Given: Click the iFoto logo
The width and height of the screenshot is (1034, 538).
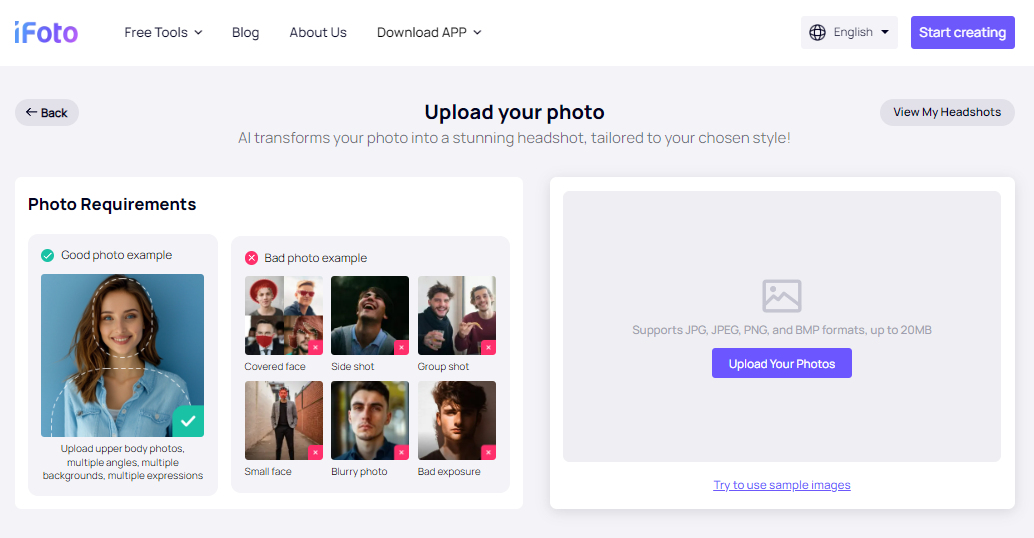Looking at the screenshot, I should pyautogui.click(x=46, y=32).
